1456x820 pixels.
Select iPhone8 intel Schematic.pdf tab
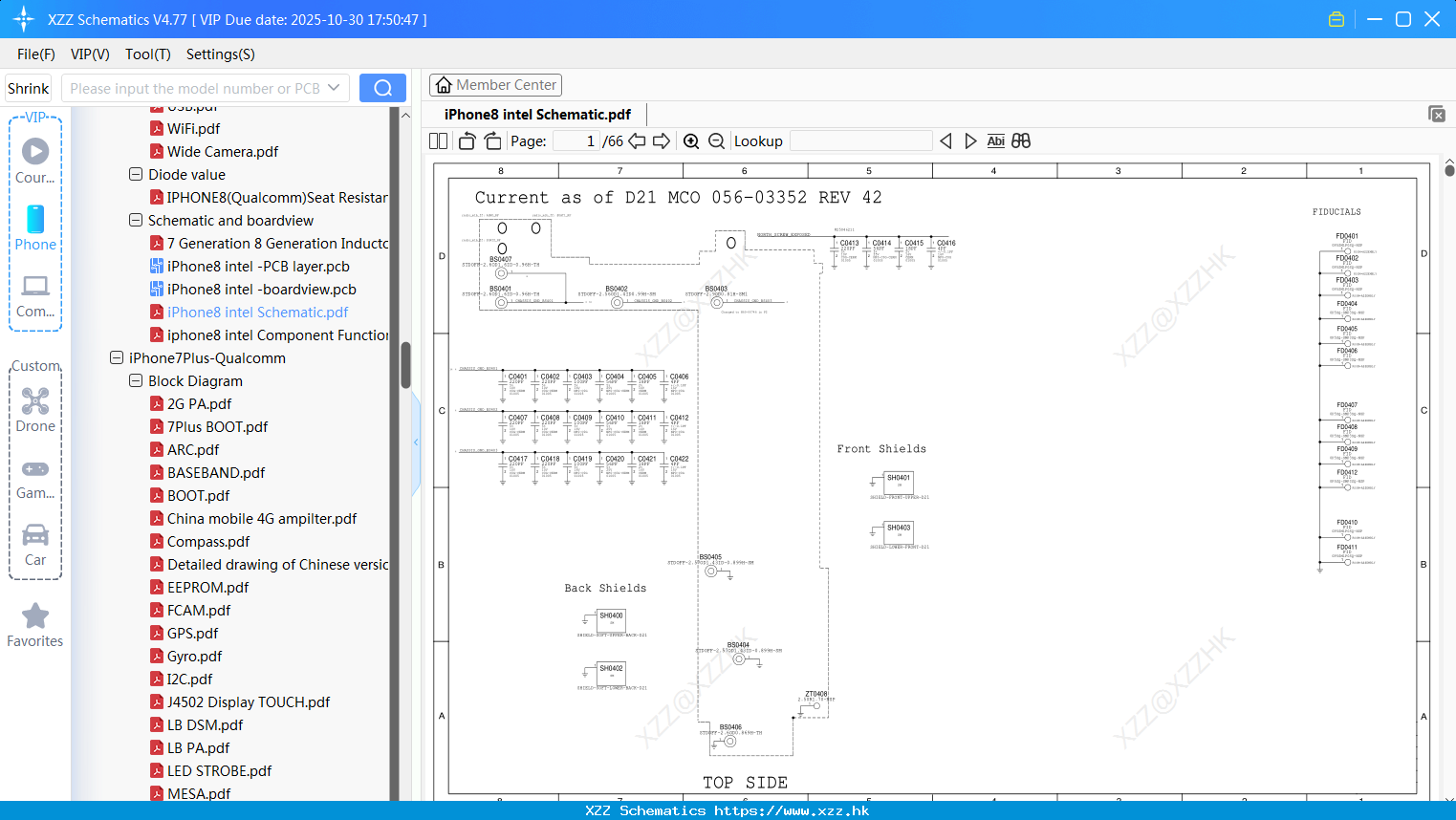point(537,115)
